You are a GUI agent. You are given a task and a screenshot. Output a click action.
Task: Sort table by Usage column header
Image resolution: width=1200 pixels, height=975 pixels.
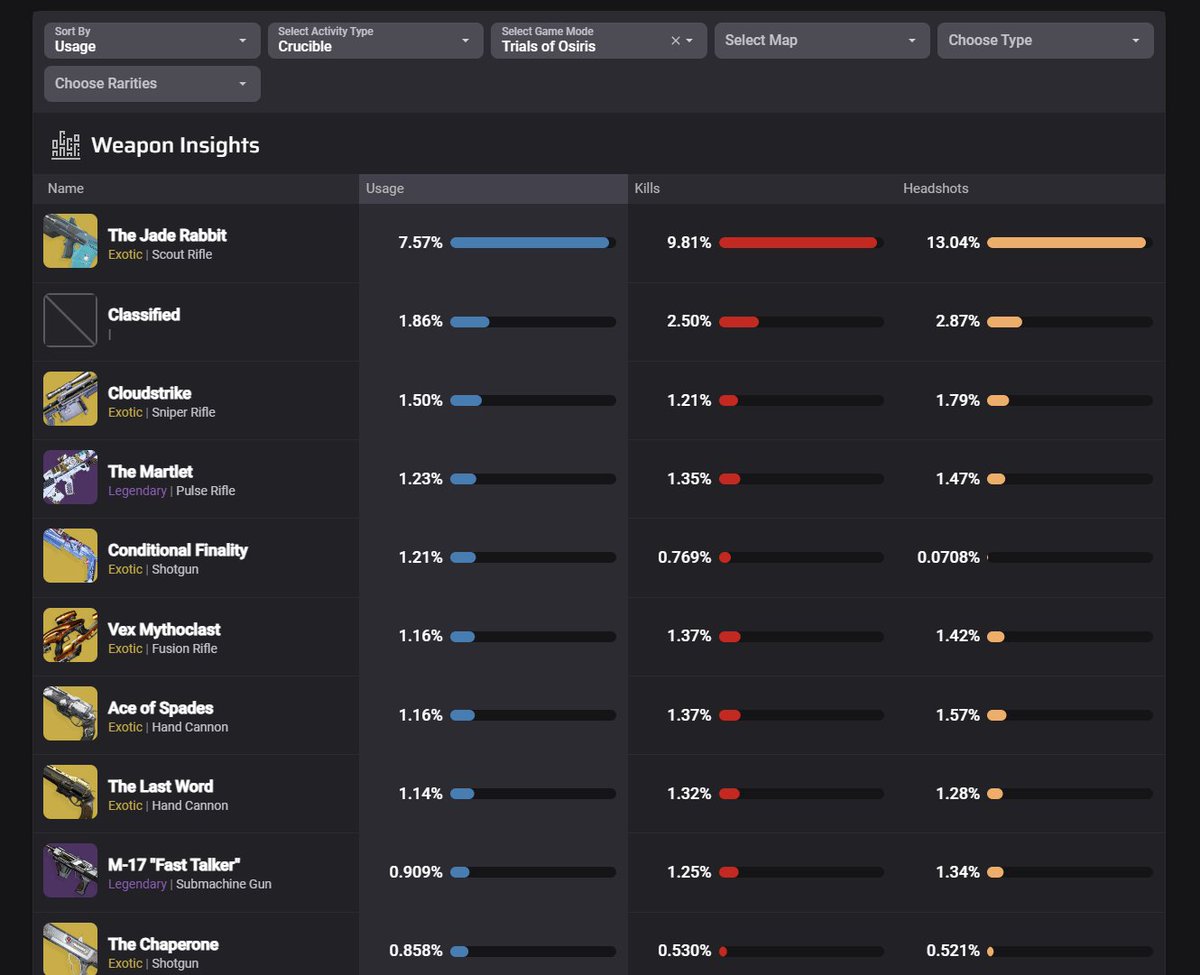click(385, 188)
